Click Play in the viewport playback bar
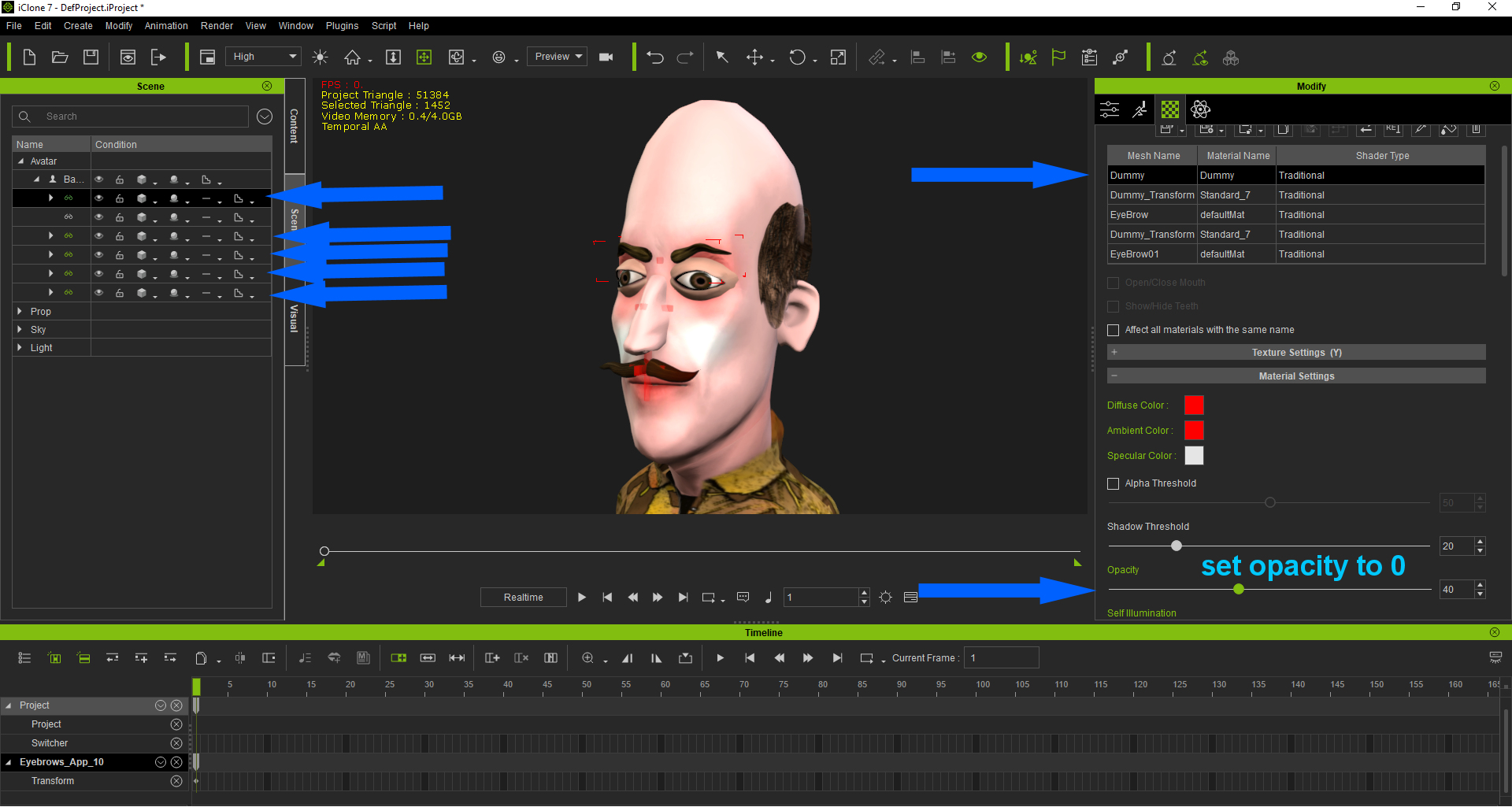The width and height of the screenshot is (1512, 807). point(581,598)
